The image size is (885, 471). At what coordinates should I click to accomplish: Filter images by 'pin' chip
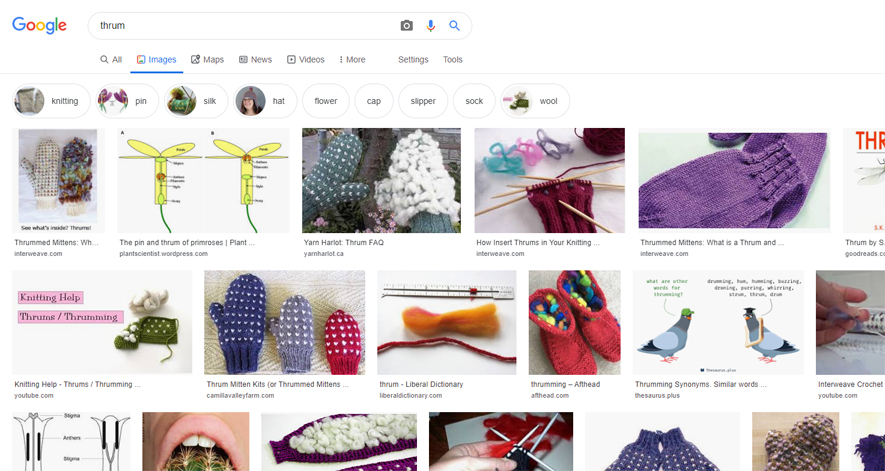click(127, 101)
